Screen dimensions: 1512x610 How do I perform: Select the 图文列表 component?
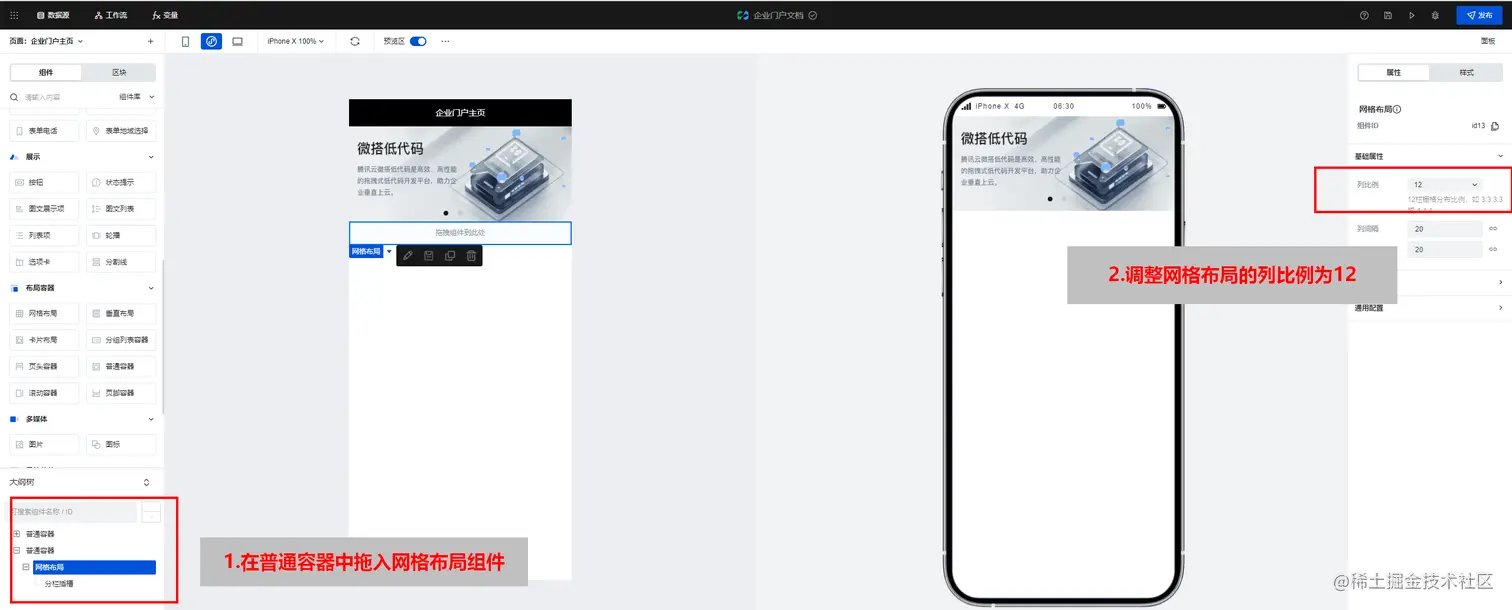pyautogui.click(x=121, y=209)
